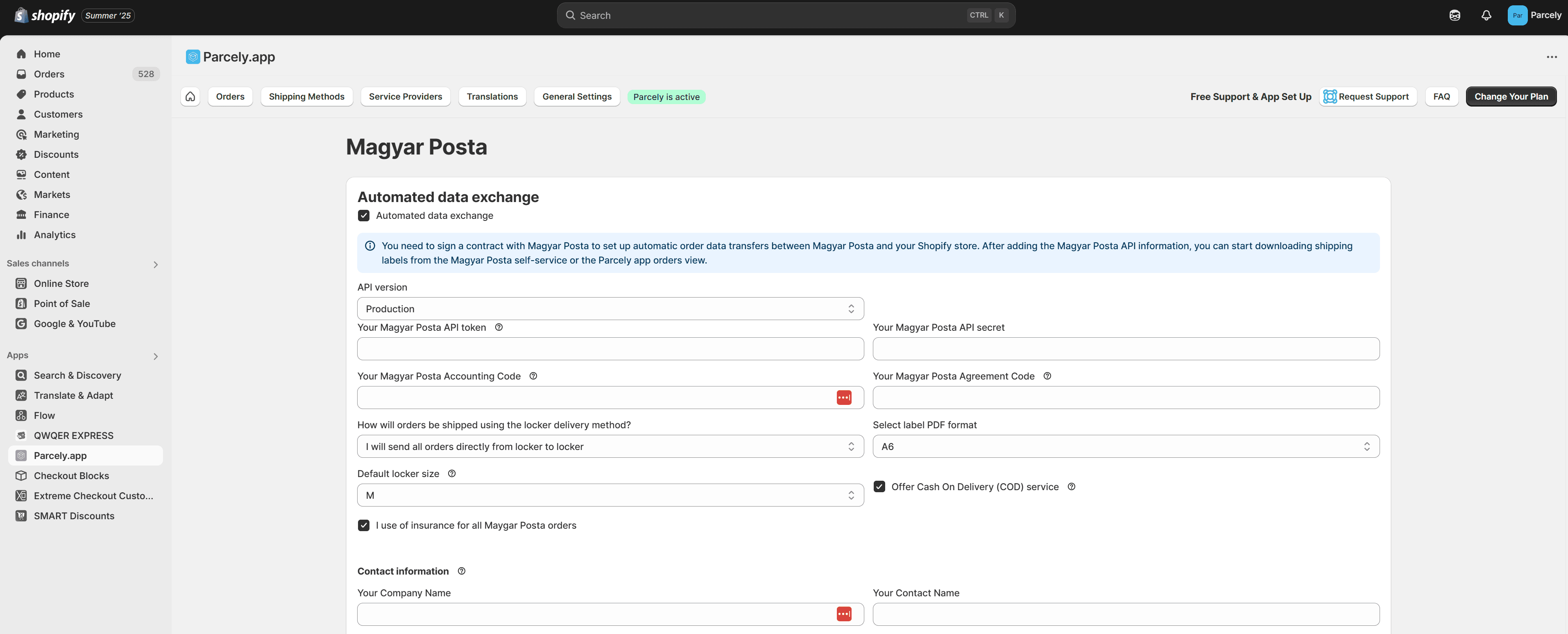The image size is (1568, 634).
Task: Open the notifications bell icon
Action: 1486,15
